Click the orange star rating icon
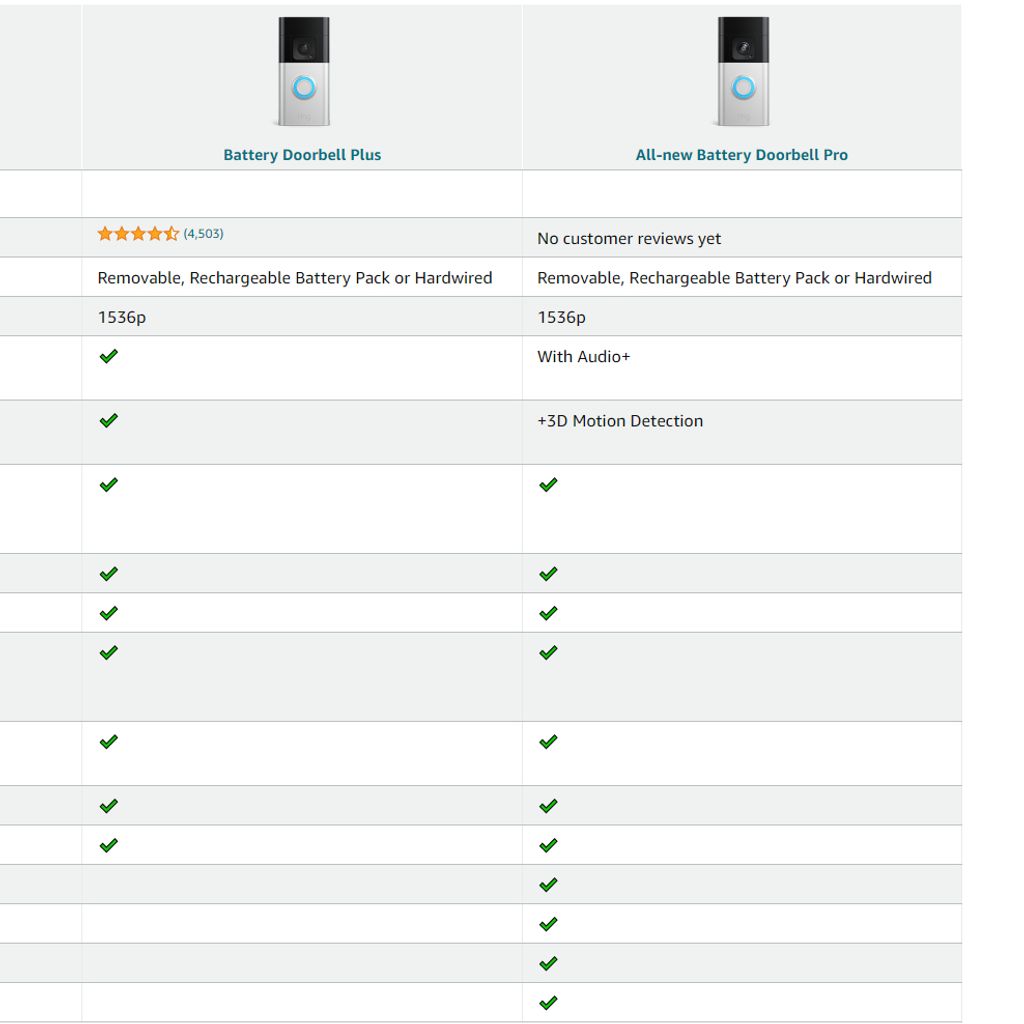The image size is (1024, 1024). 138,234
